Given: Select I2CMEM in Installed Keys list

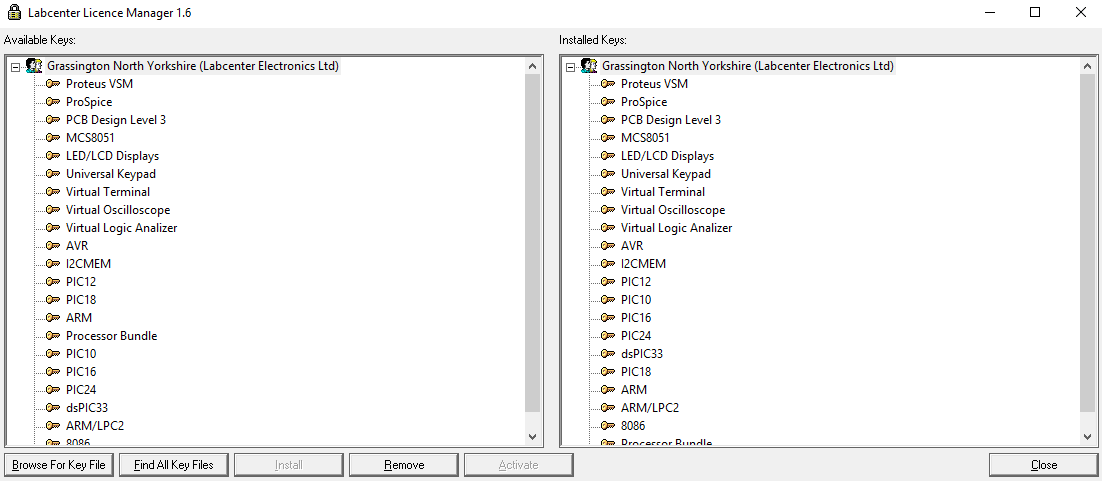Looking at the screenshot, I should click(643, 264).
